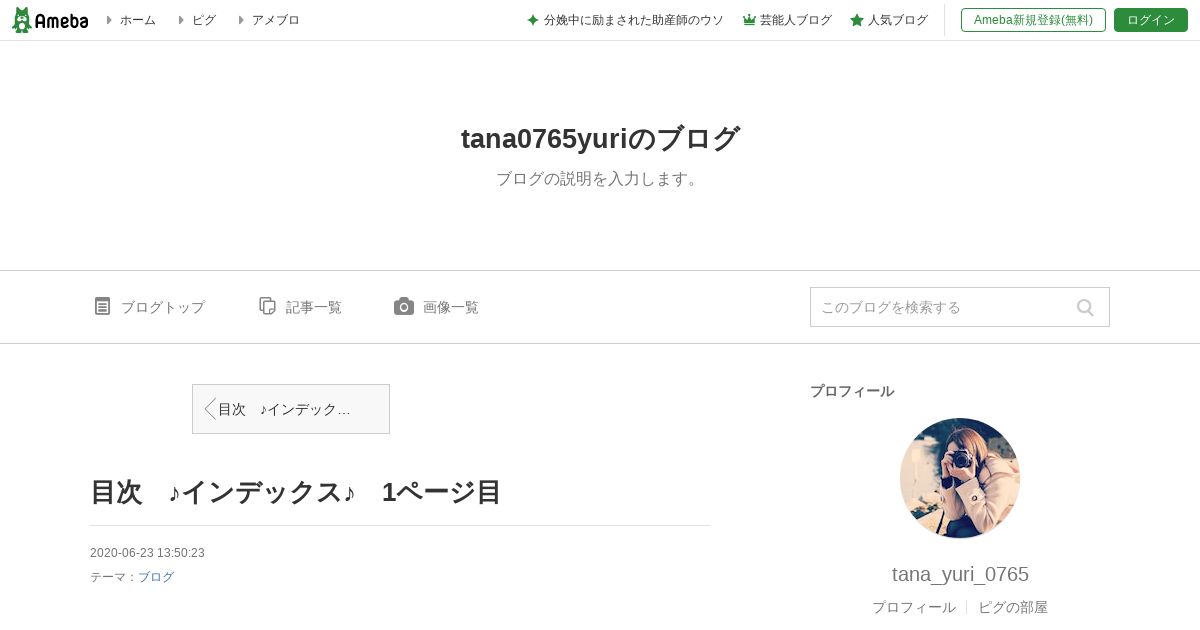The width and height of the screenshot is (1200, 630).
Task: Open the アメブロ menu item
Action: tap(275, 20)
